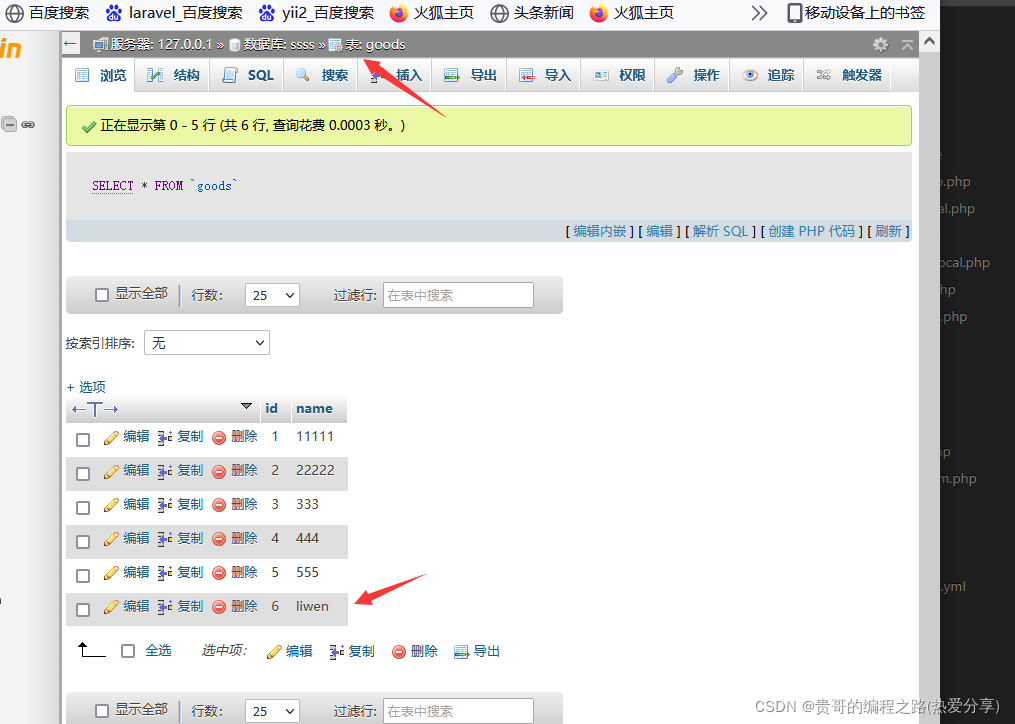Viewport: 1015px width, 724px height.
Task: Sort by the name column header
Action: point(314,409)
